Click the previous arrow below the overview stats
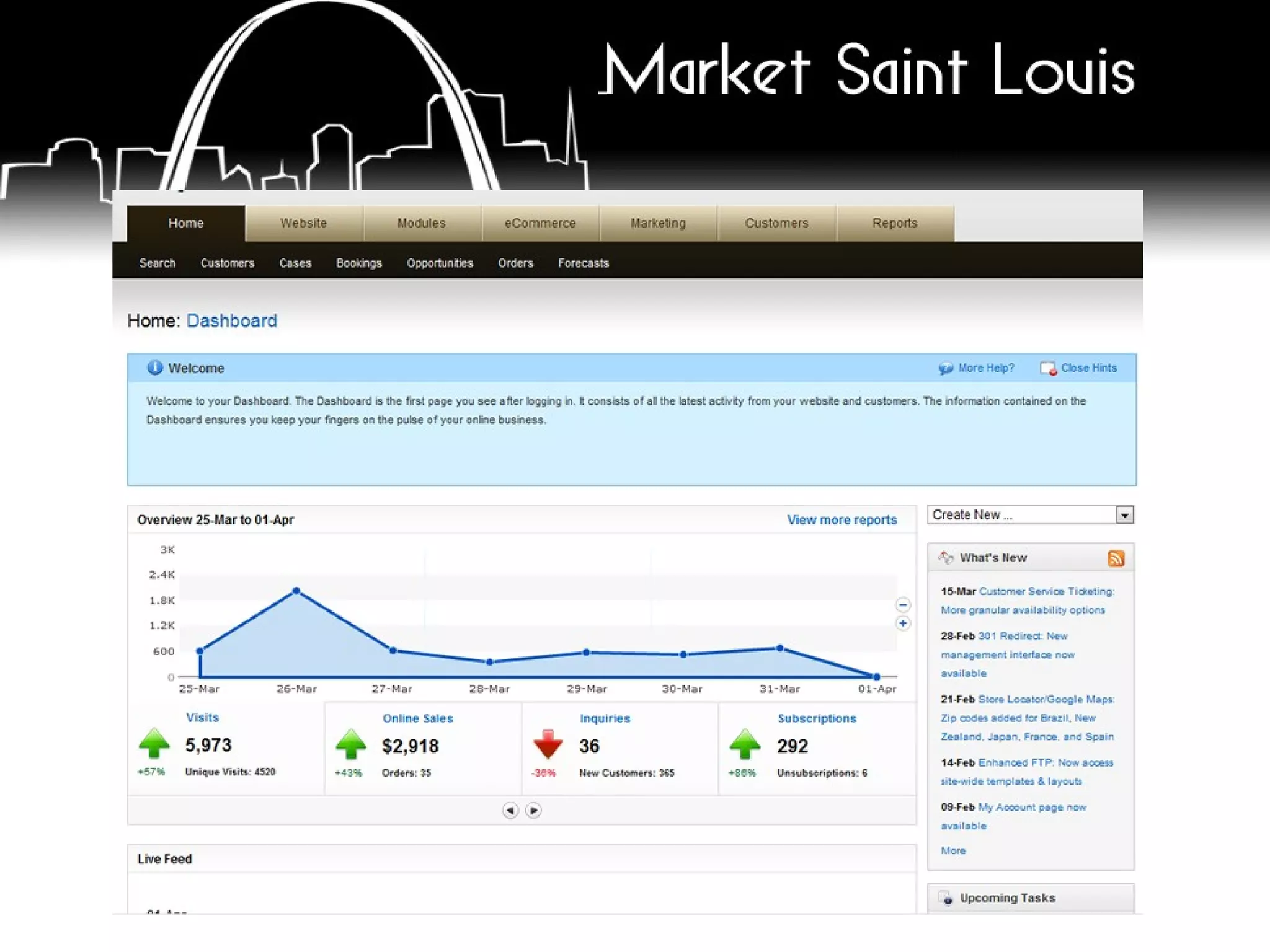Viewport: 1270px width, 952px height. (510, 810)
